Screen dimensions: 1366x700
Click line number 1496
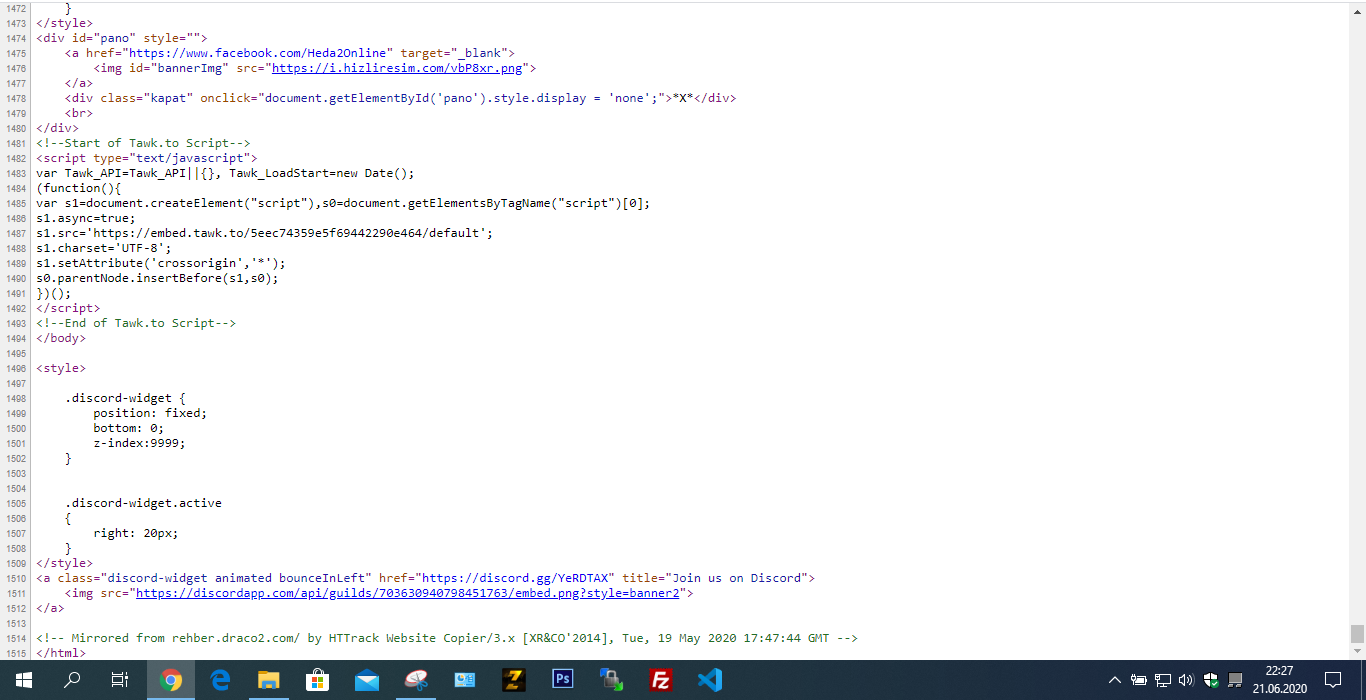pos(16,368)
